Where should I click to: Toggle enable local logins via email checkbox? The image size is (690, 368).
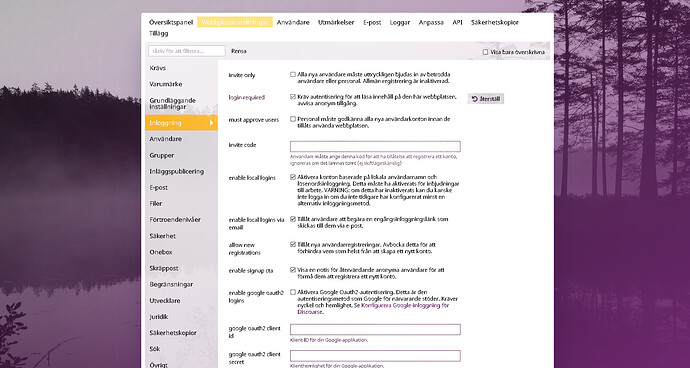point(293,219)
